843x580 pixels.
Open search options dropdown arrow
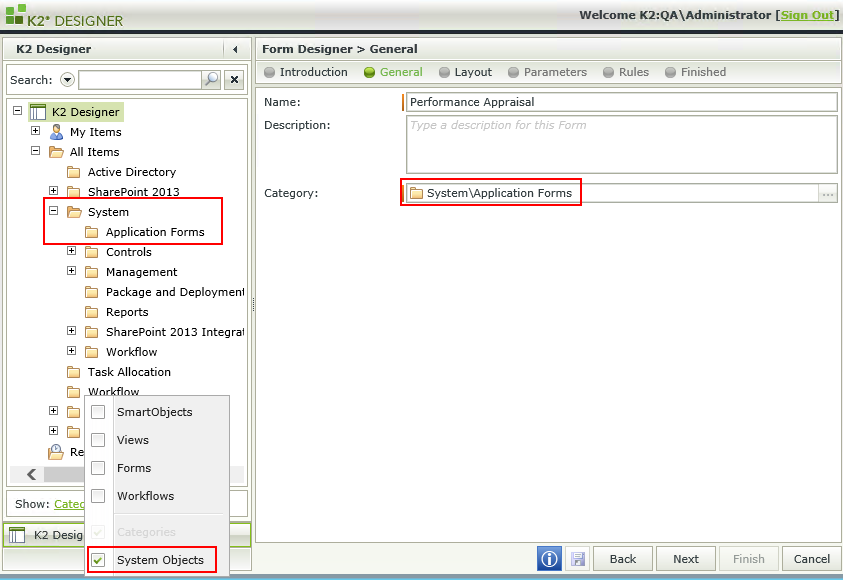67,80
